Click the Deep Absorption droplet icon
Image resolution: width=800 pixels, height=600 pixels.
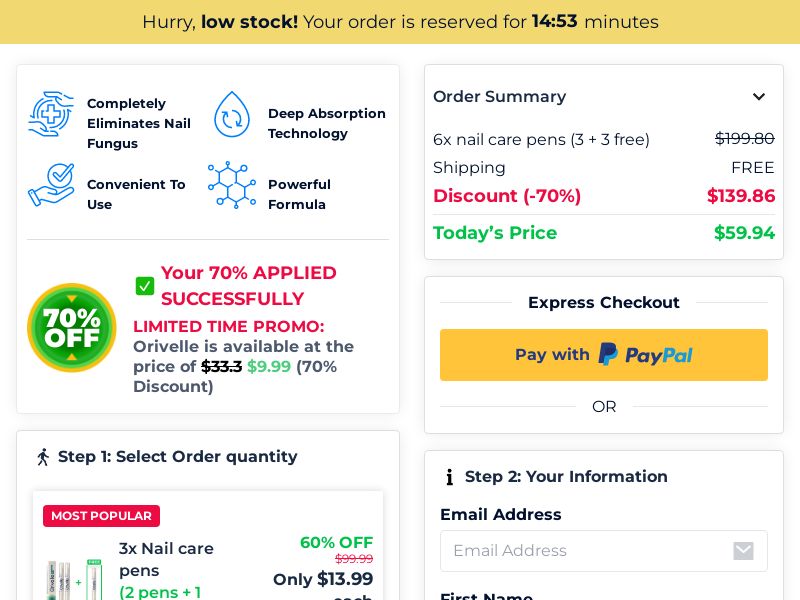232,114
